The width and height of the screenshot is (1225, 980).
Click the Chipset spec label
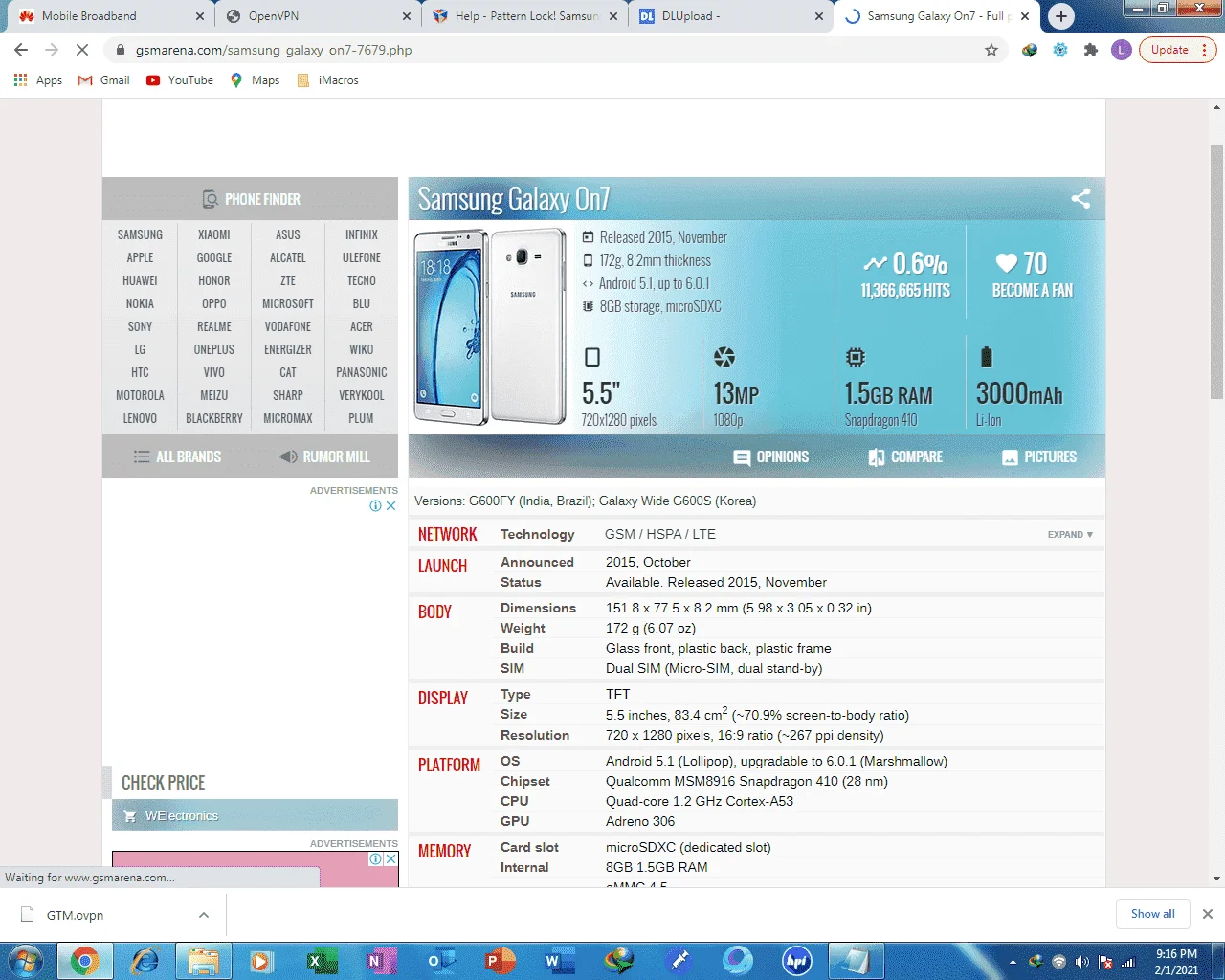(x=524, y=781)
